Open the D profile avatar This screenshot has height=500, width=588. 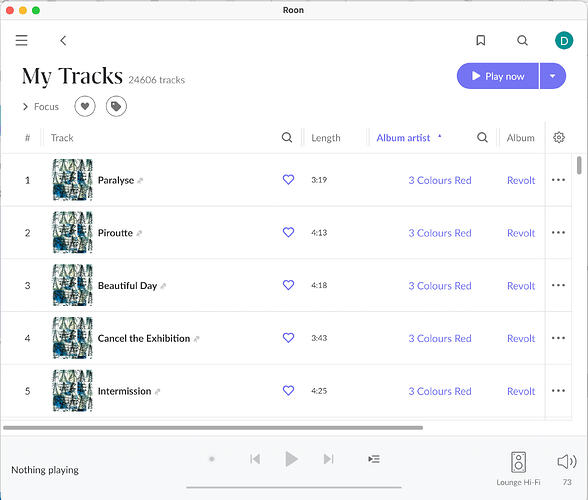[564, 41]
